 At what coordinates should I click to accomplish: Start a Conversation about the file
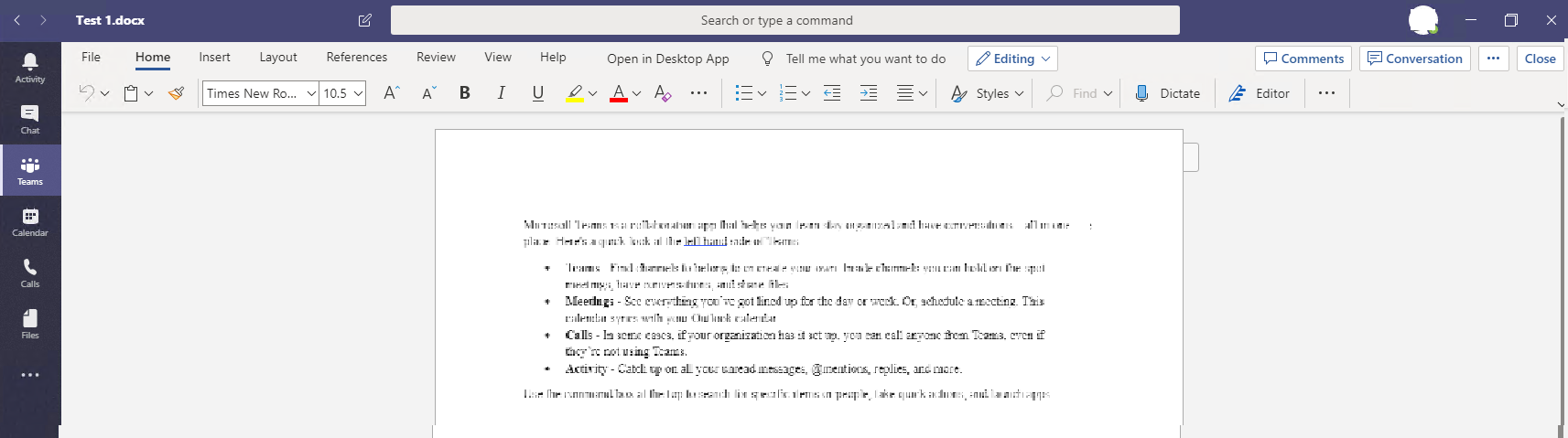click(x=1415, y=59)
